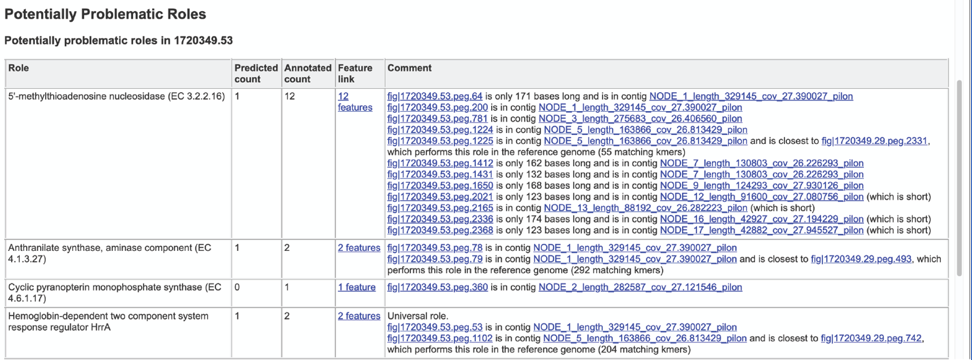Open contig NODE_17_length_42882 link
Screen dimensions: 972x360
(762, 230)
